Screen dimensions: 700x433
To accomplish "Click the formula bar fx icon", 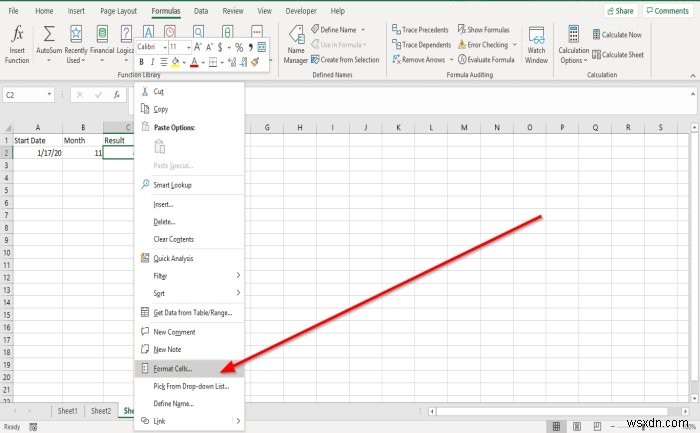I will point(117,95).
